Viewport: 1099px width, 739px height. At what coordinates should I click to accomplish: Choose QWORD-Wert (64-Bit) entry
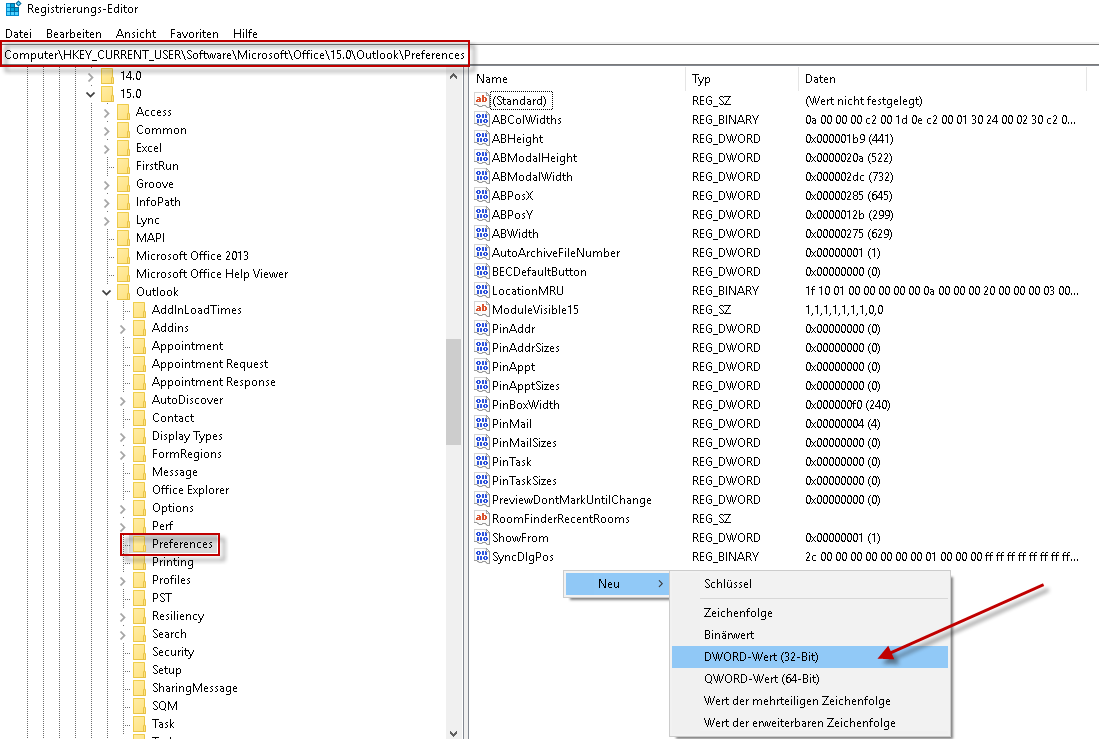[x=810, y=679]
